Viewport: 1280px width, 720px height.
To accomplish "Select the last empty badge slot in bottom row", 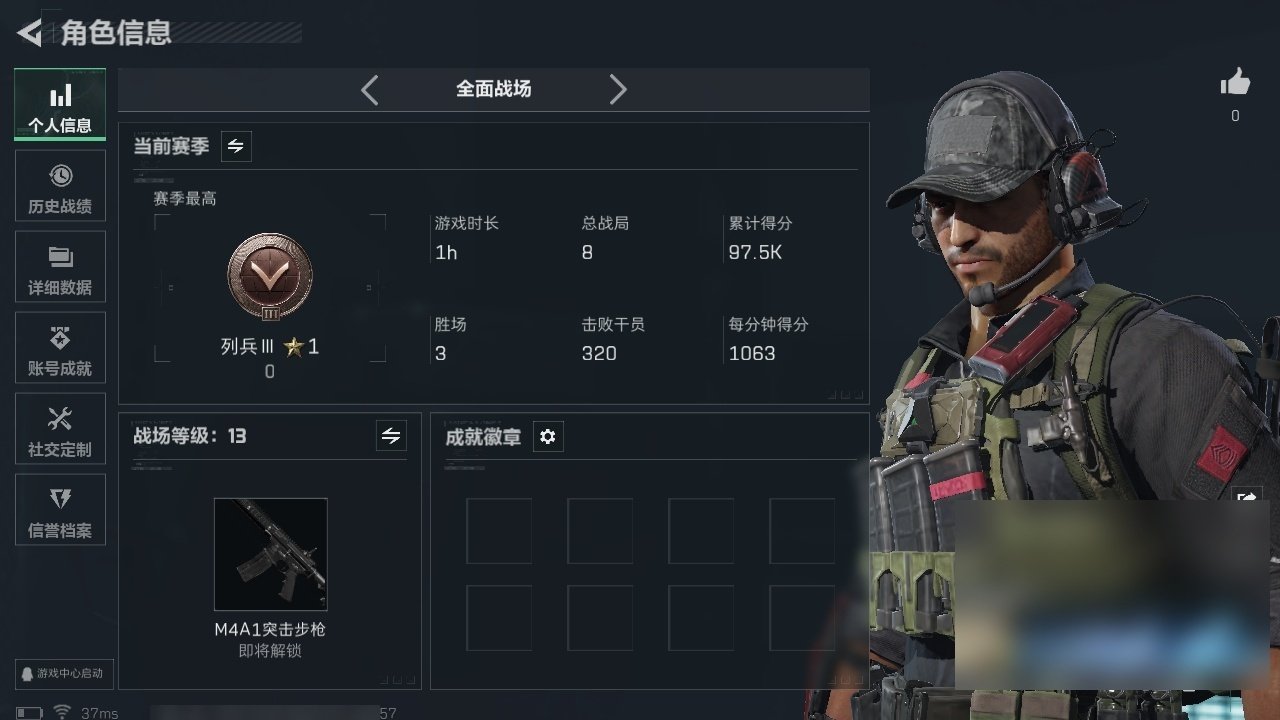I will coord(802,618).
